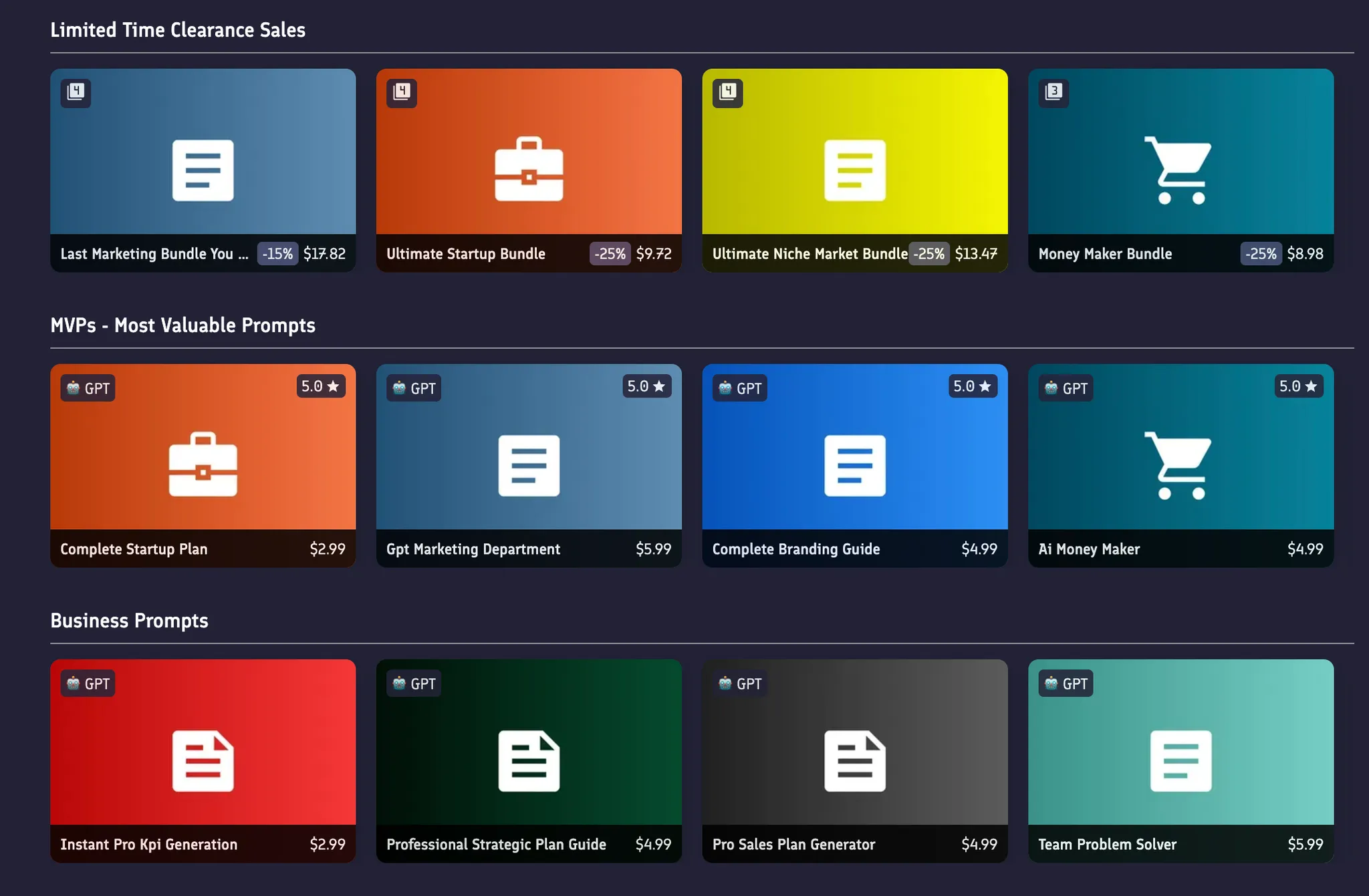
Task: Click shopping cart icon on Ai Money Maker
Action: pos(1179,465)
